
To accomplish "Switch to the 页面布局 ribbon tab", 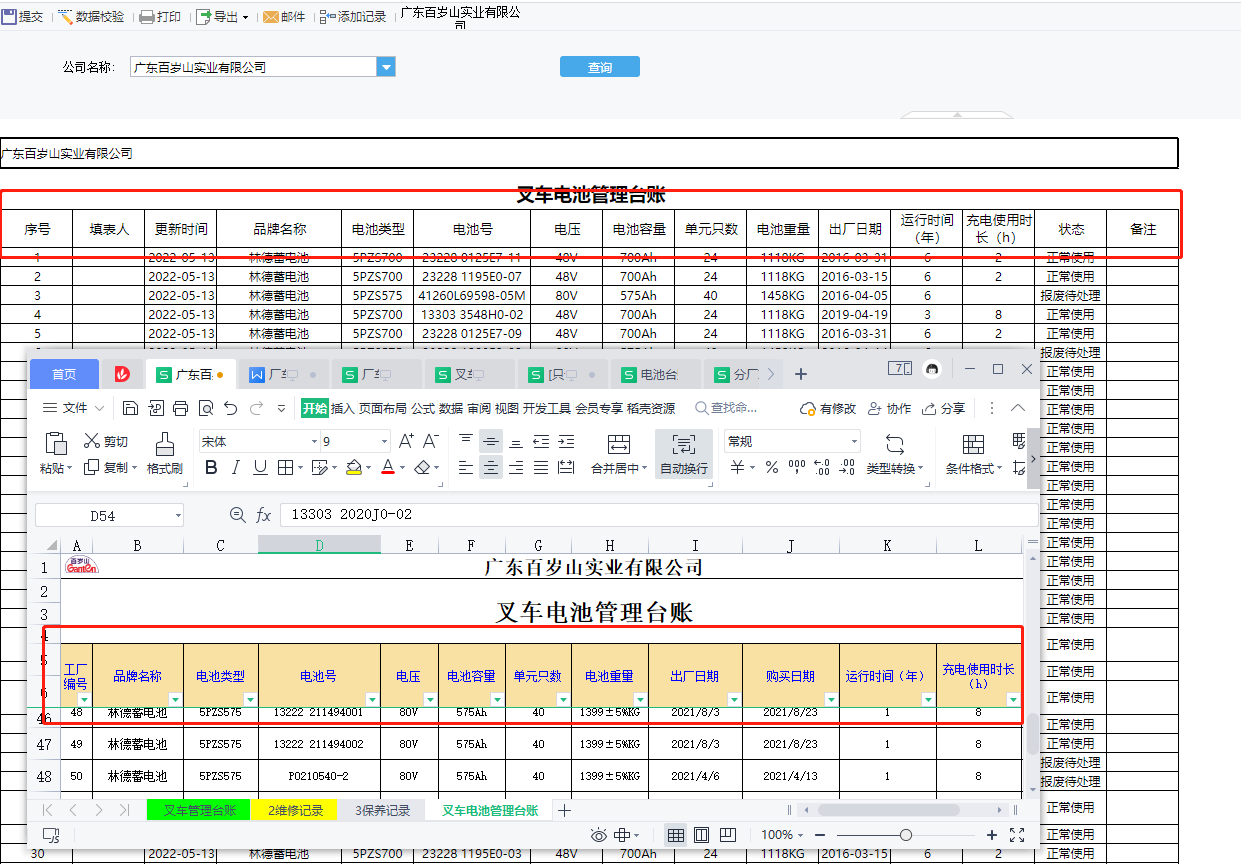I will click(x=383, y=408).
